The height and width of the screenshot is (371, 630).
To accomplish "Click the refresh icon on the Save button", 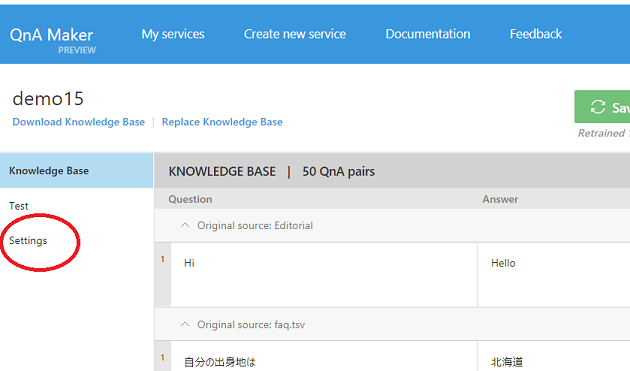I will pos(598,107).
